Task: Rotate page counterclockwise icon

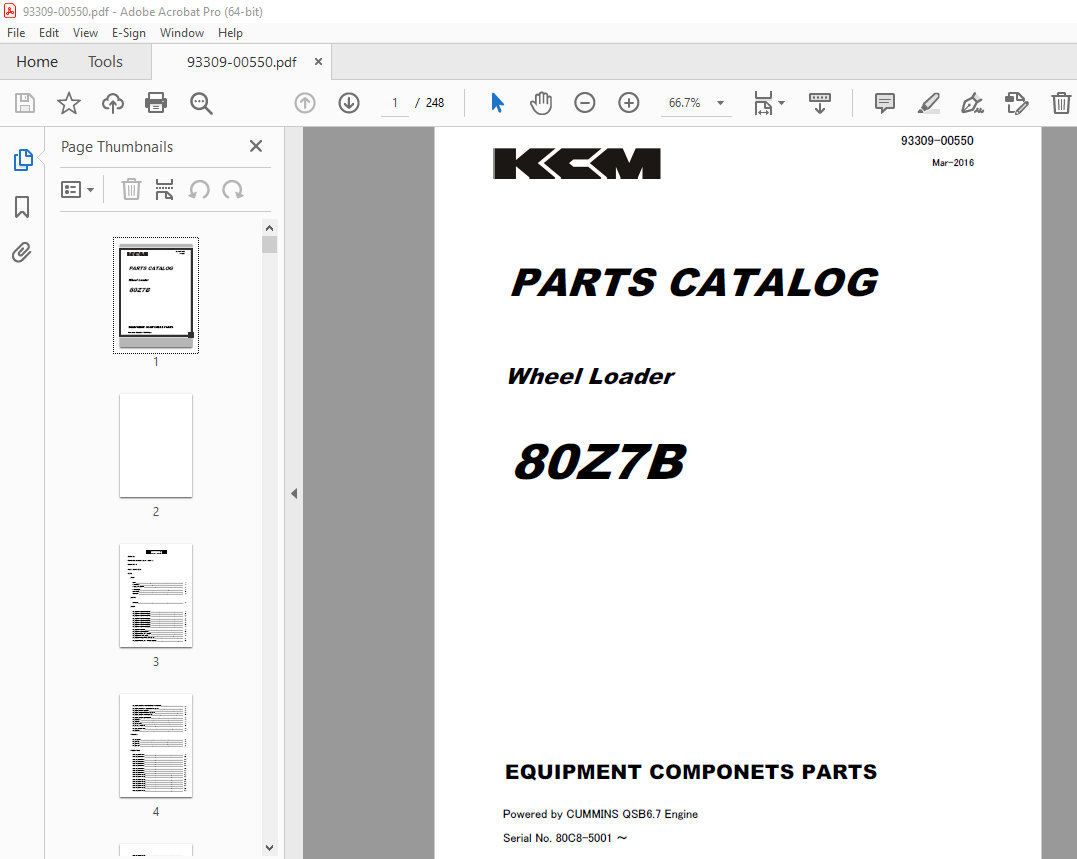Action: [x=199, y=190]
